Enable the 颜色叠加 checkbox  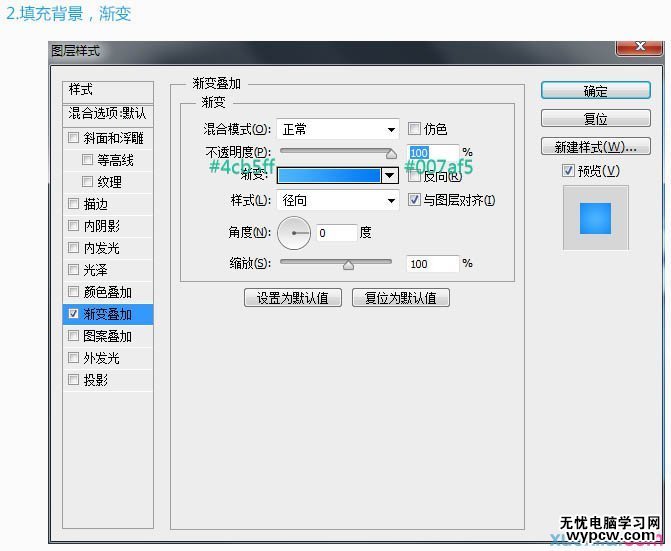(74, 291)
